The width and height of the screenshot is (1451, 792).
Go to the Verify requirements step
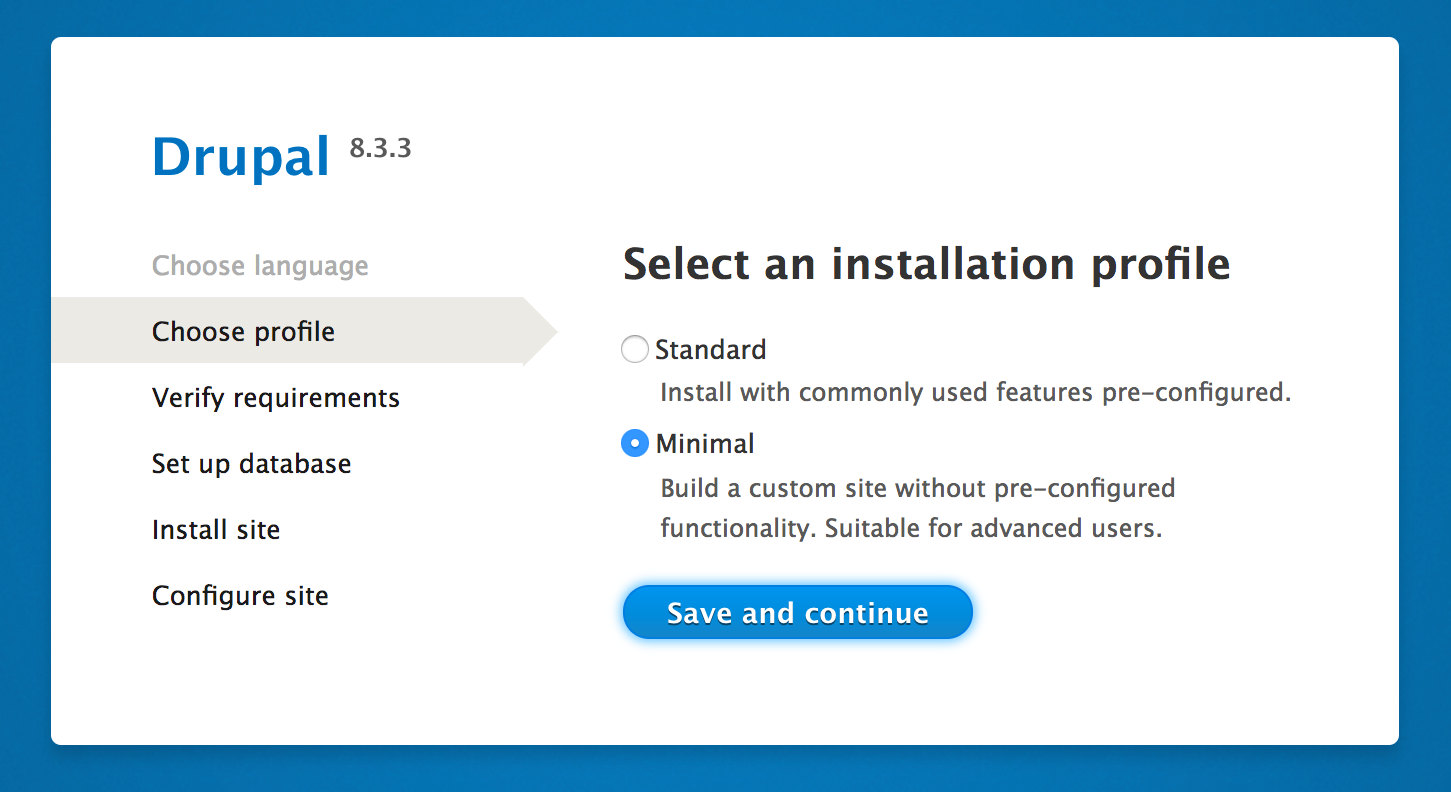pyautogui.click(x=276, y=398)
